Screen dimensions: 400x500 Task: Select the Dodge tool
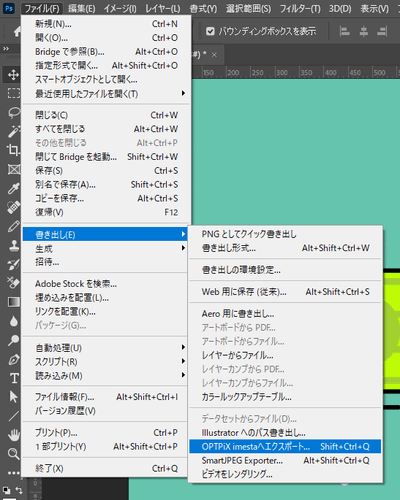pos(13,340)
